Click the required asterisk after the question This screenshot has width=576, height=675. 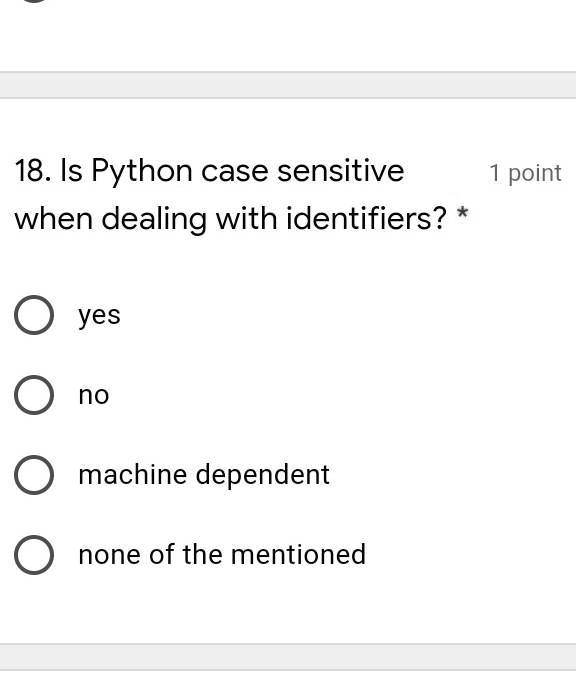click(462, 213)
